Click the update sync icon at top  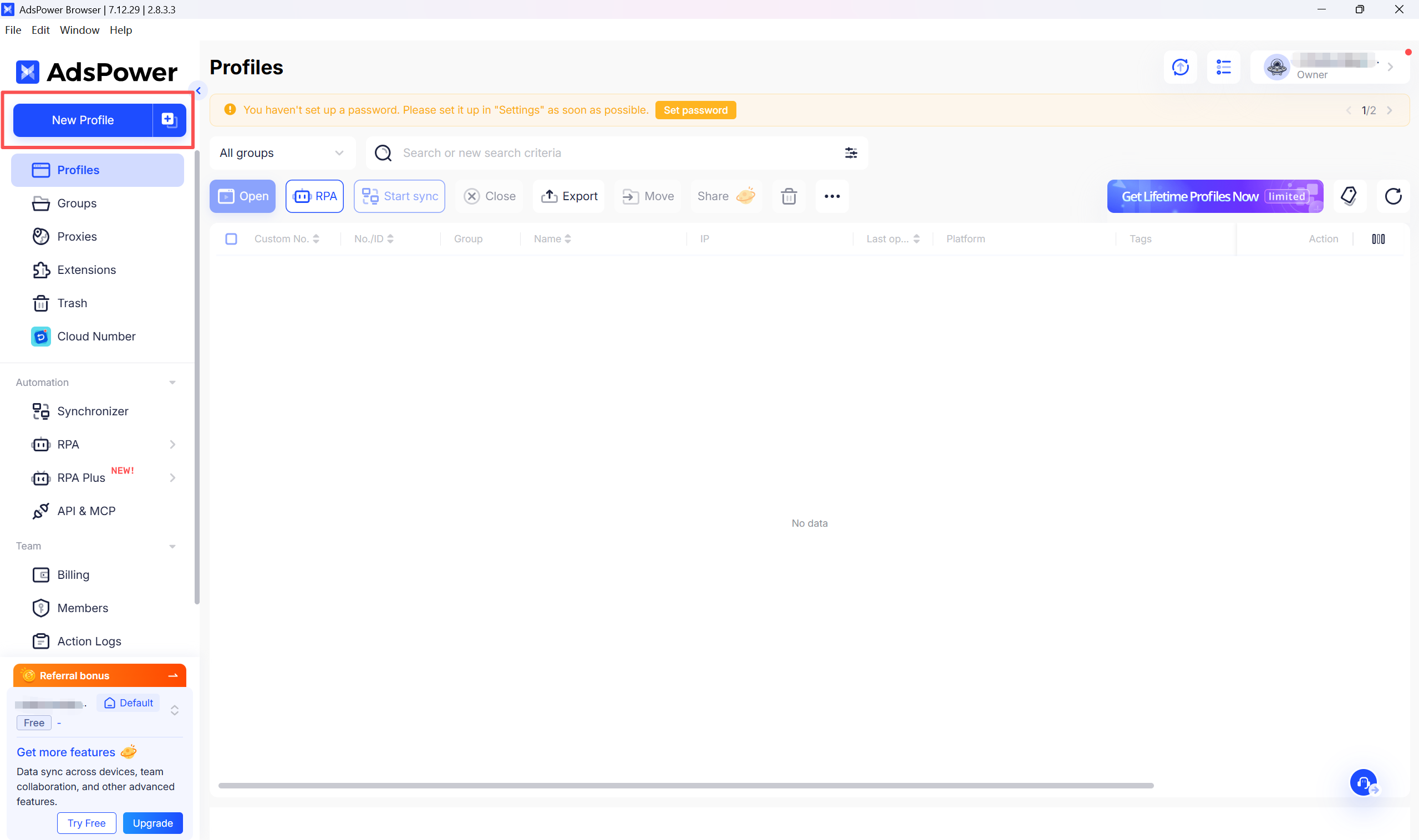coord(1180,67)
